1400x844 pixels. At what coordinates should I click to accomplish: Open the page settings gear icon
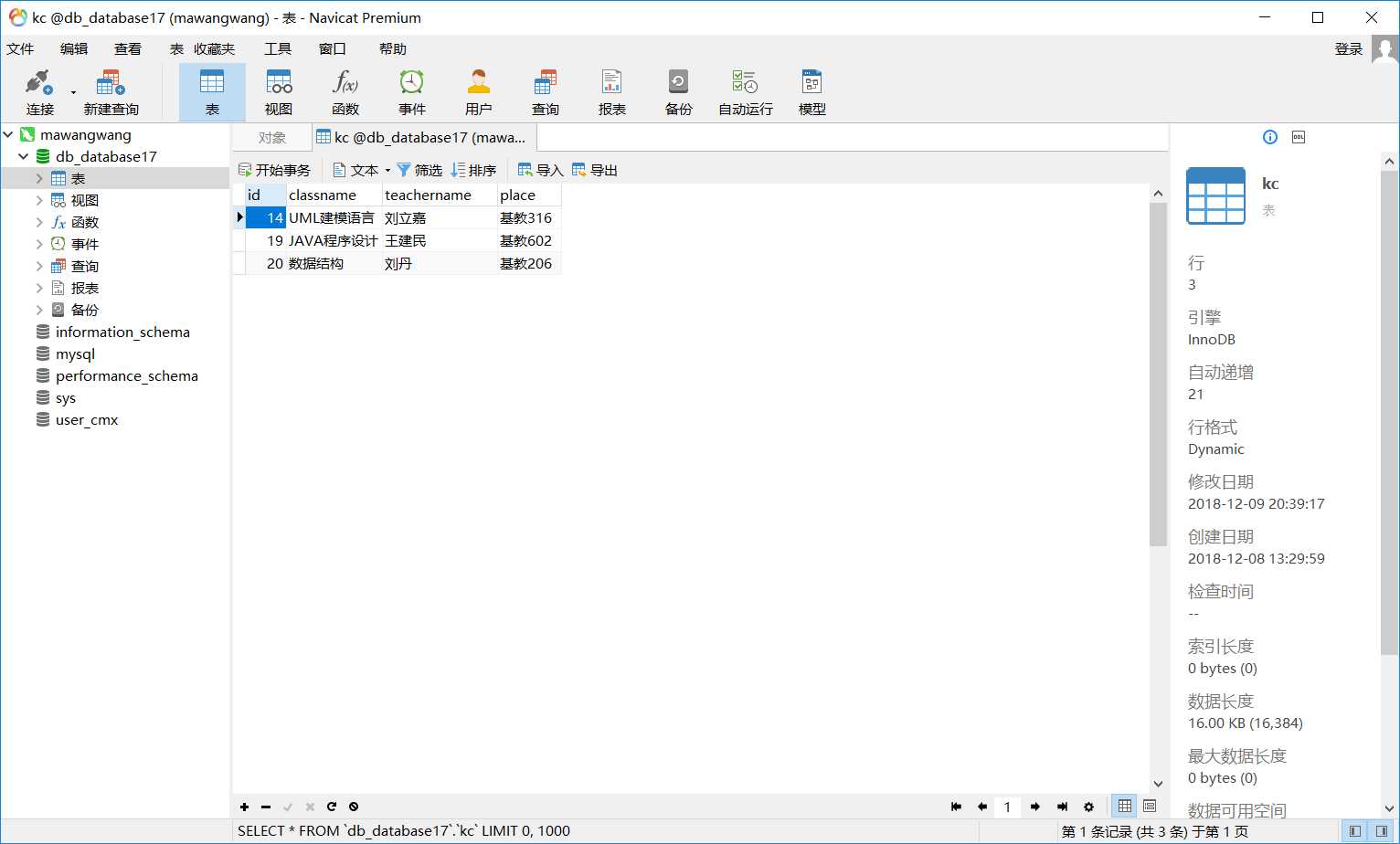click(x=1088, y=807)
